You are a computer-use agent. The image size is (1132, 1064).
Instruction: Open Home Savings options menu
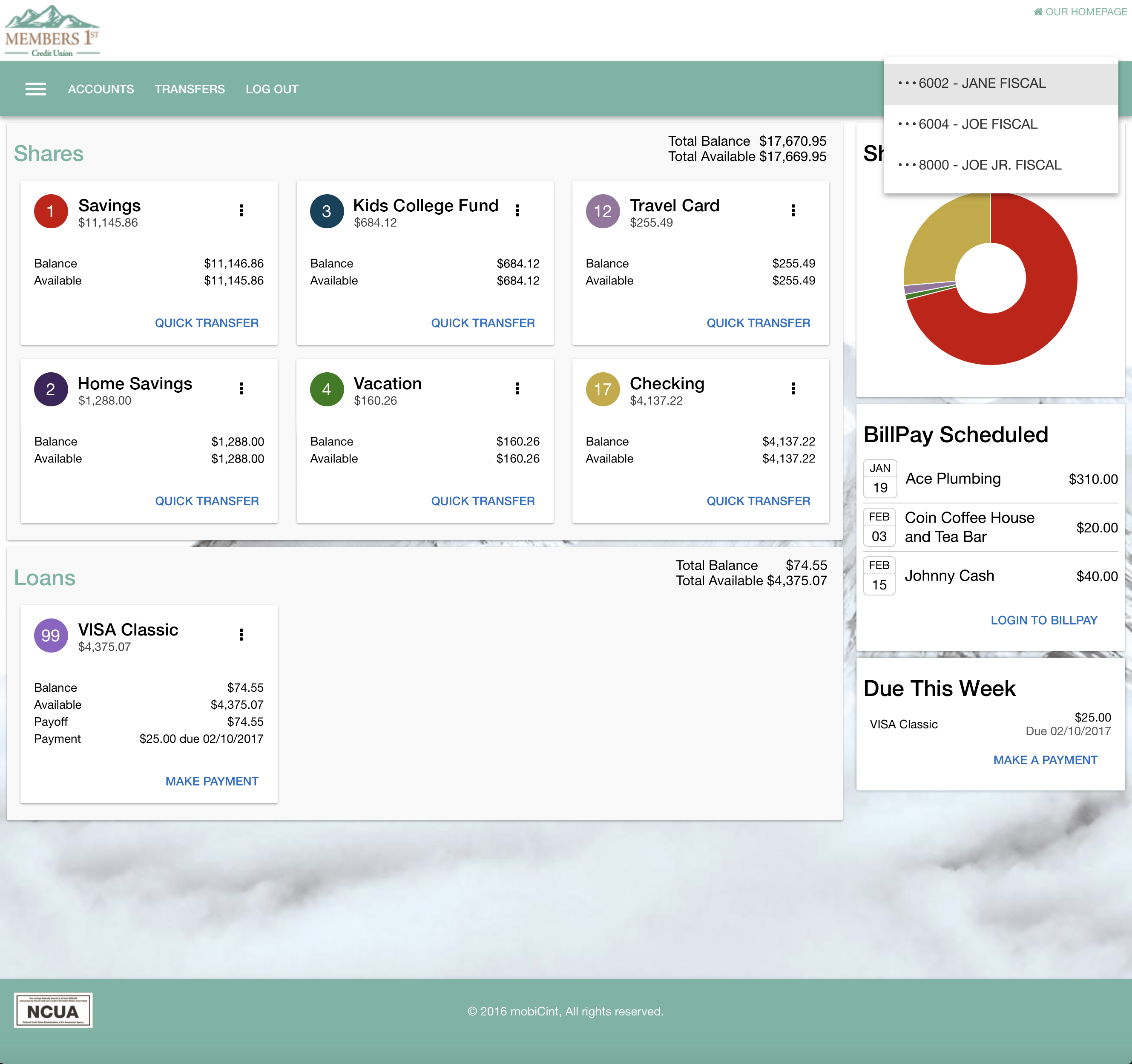tap(241, 388)
